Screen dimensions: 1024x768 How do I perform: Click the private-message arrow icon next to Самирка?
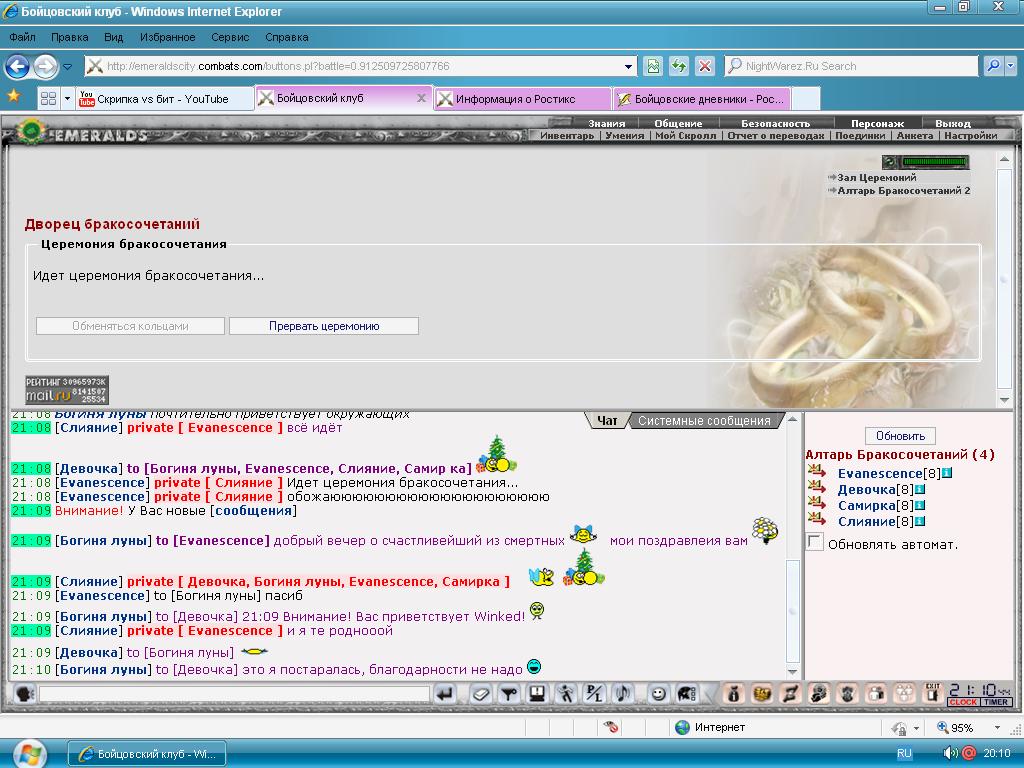[x=816, y=503]
